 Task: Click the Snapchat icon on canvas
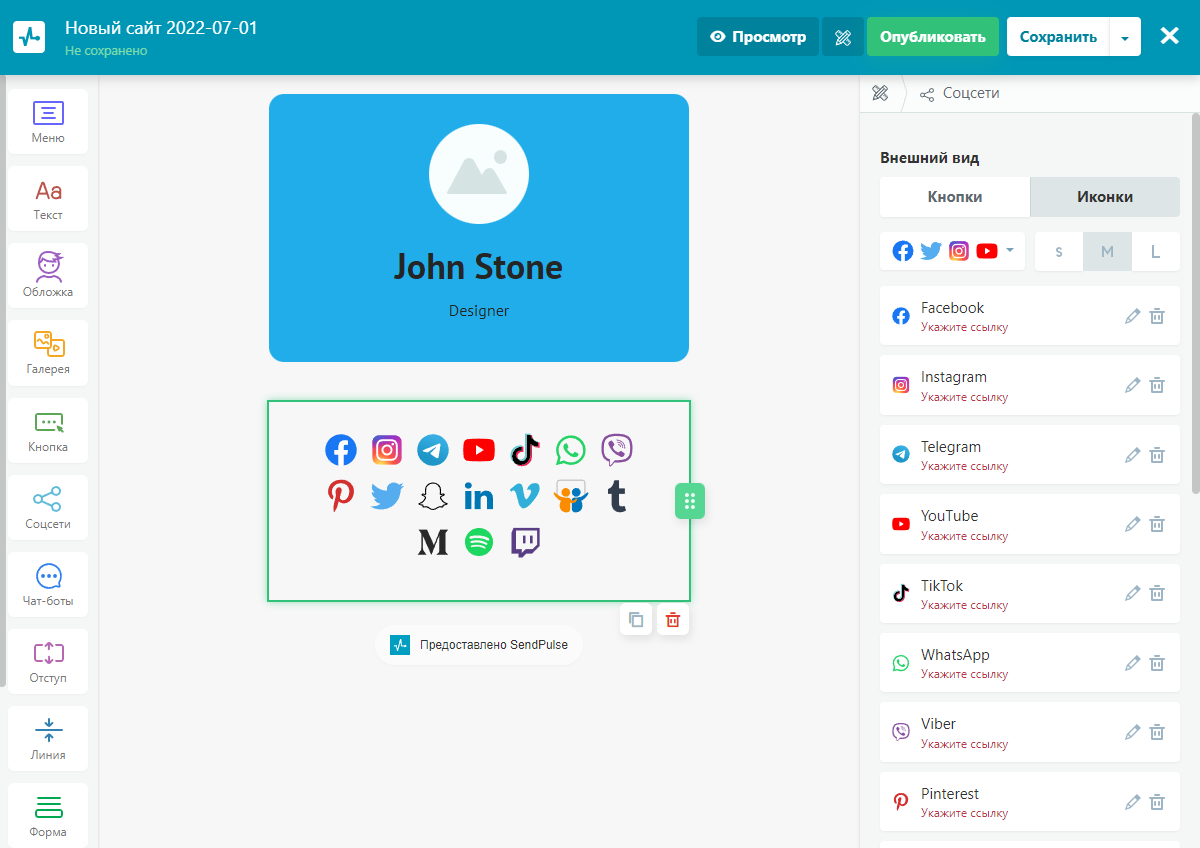433,496
